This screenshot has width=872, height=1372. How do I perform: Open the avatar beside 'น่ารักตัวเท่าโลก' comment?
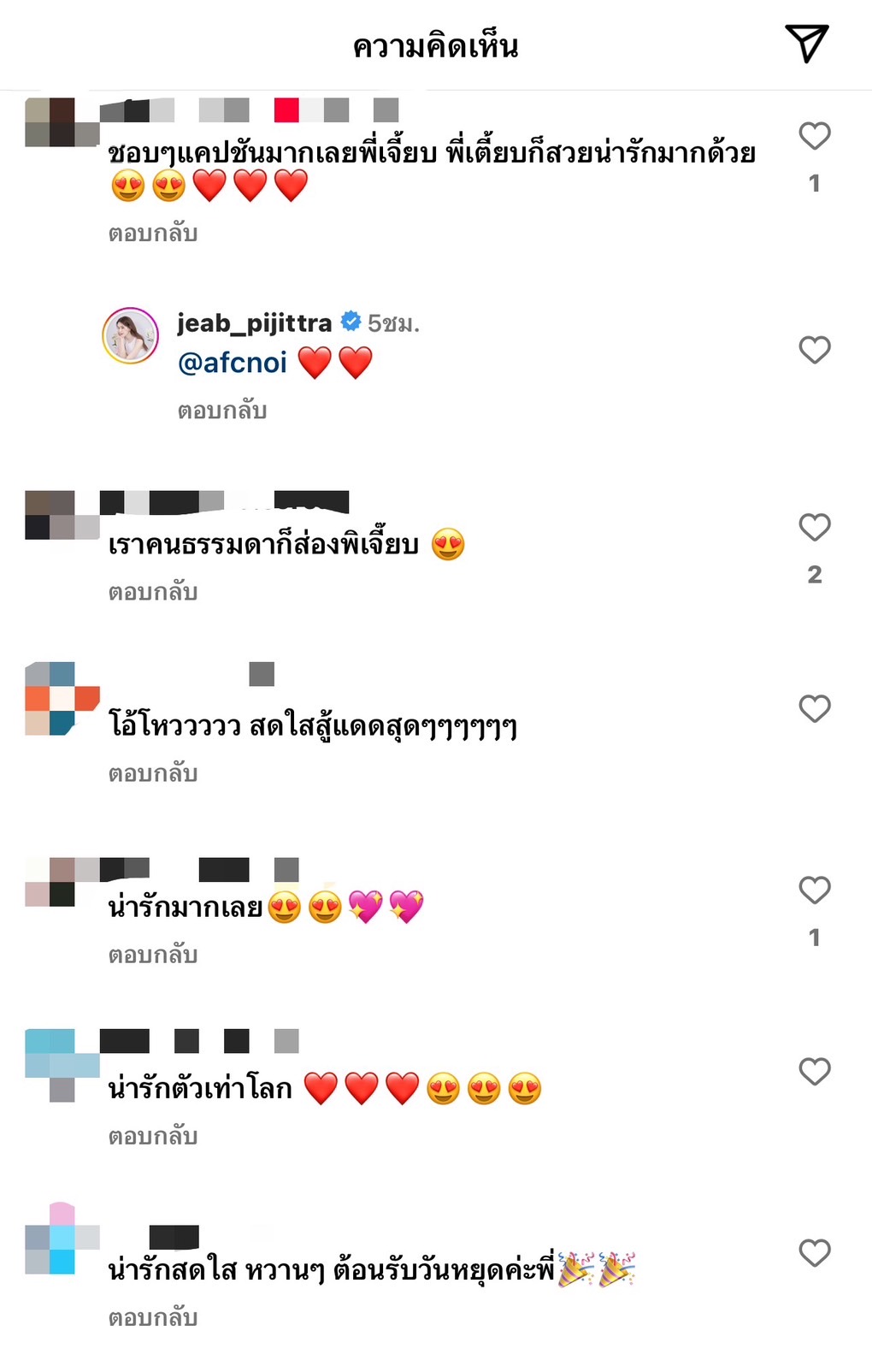(x=62, y=1065)
